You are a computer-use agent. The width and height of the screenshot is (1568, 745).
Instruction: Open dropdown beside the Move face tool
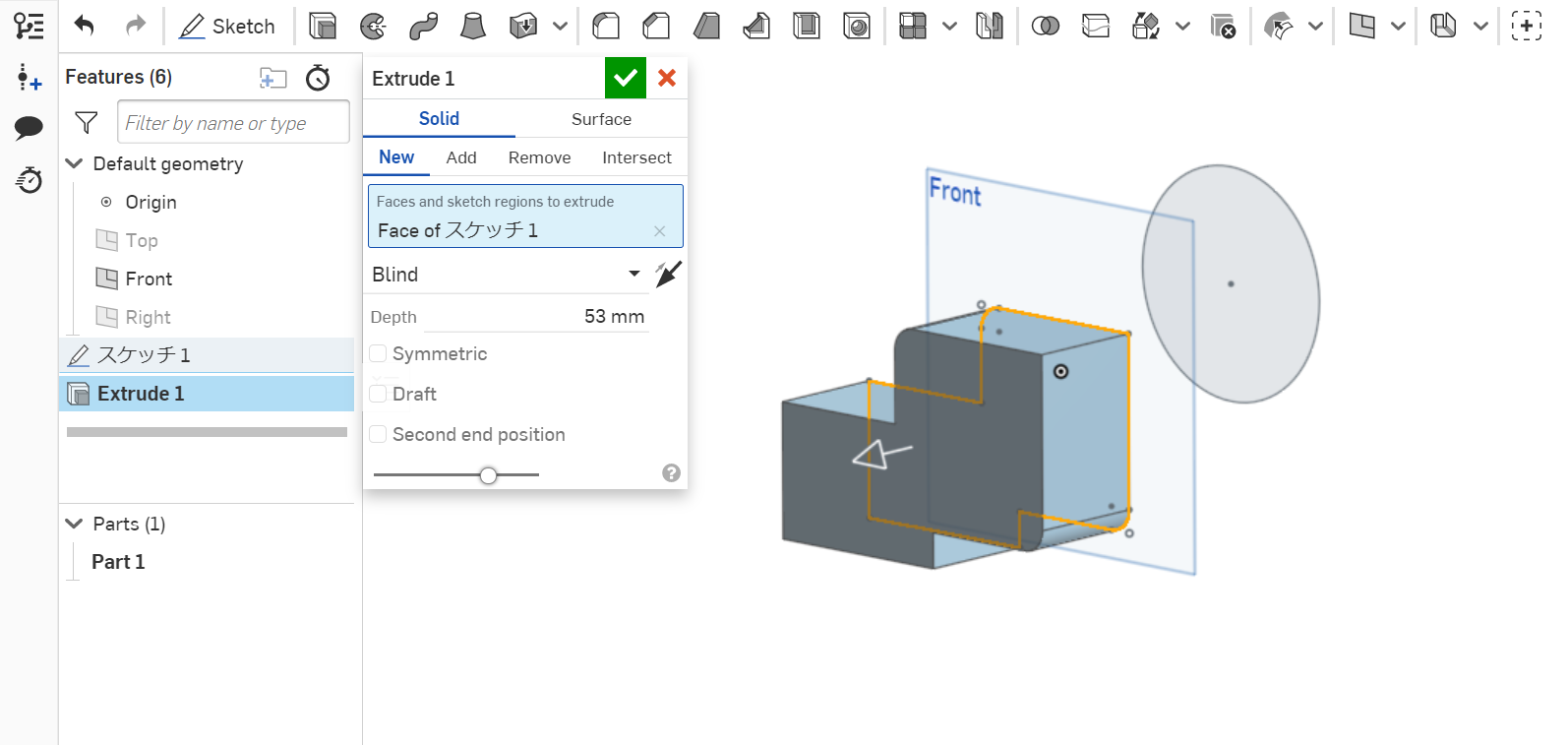coord(1315,27)
